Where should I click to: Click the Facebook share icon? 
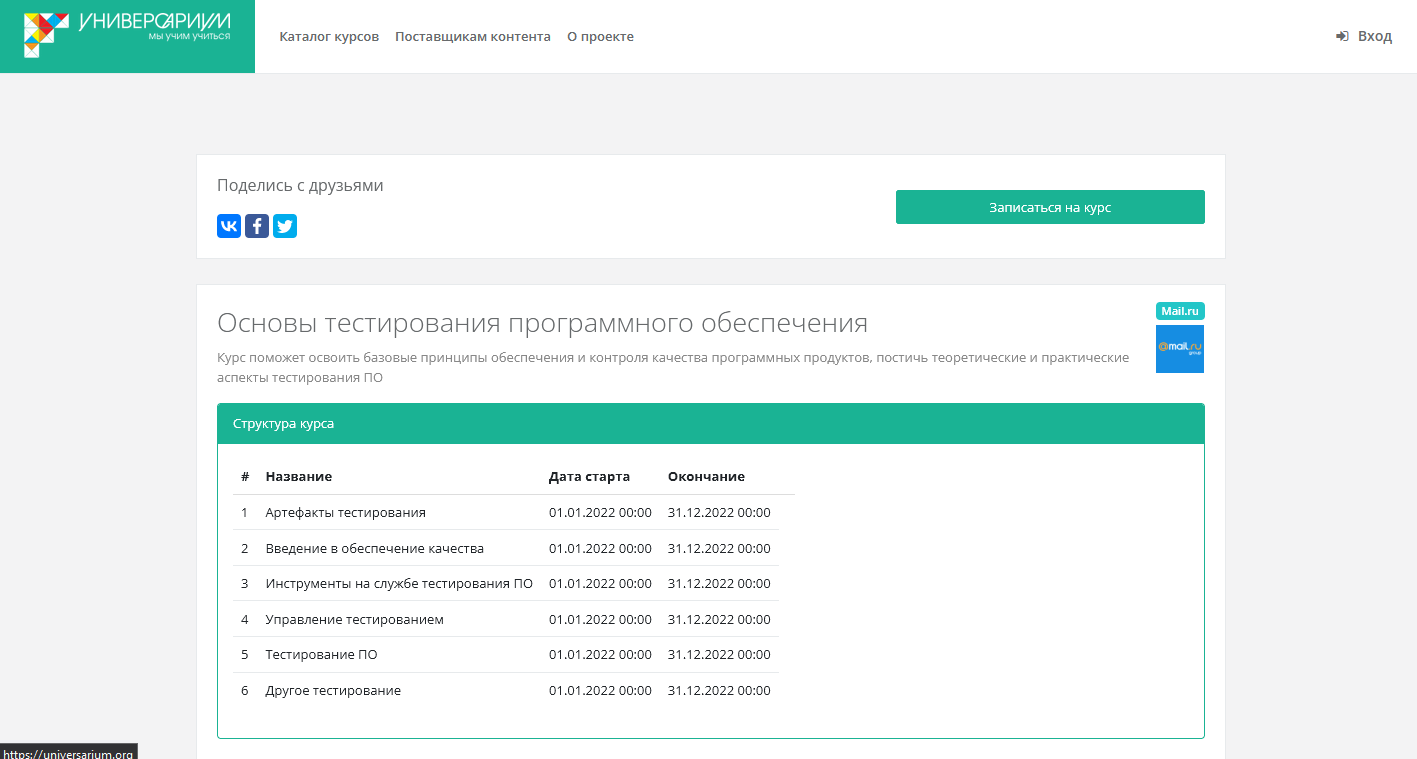[x=256, y=225]
